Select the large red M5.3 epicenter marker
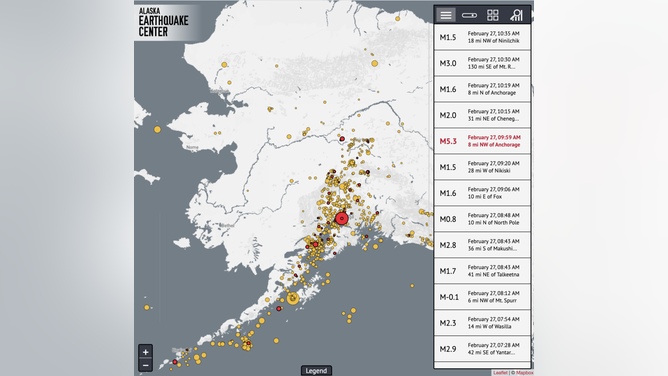The image size is (668, 376). (x=342, y=218)
